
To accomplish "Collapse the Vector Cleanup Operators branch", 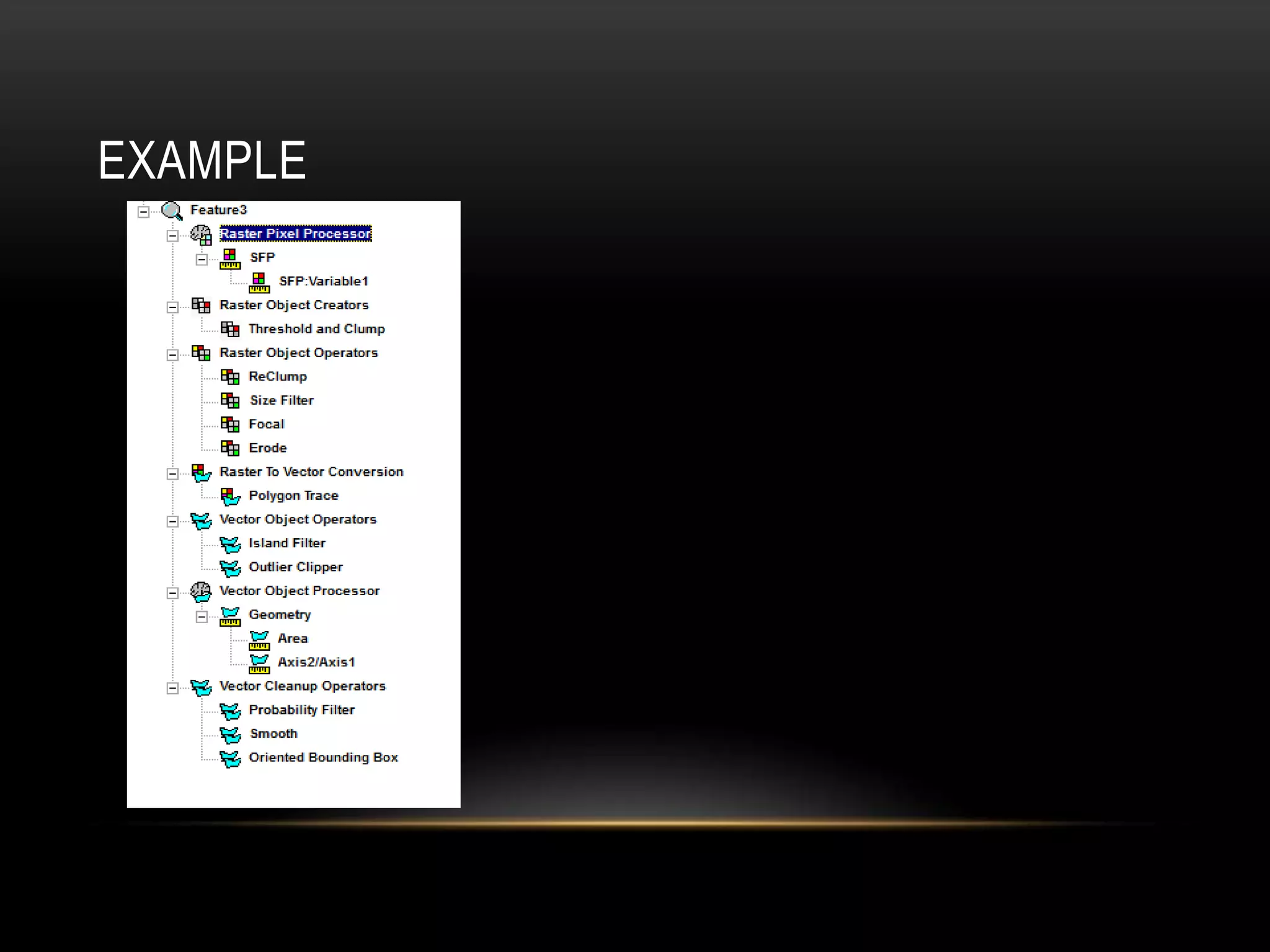I will pos(172,688).
